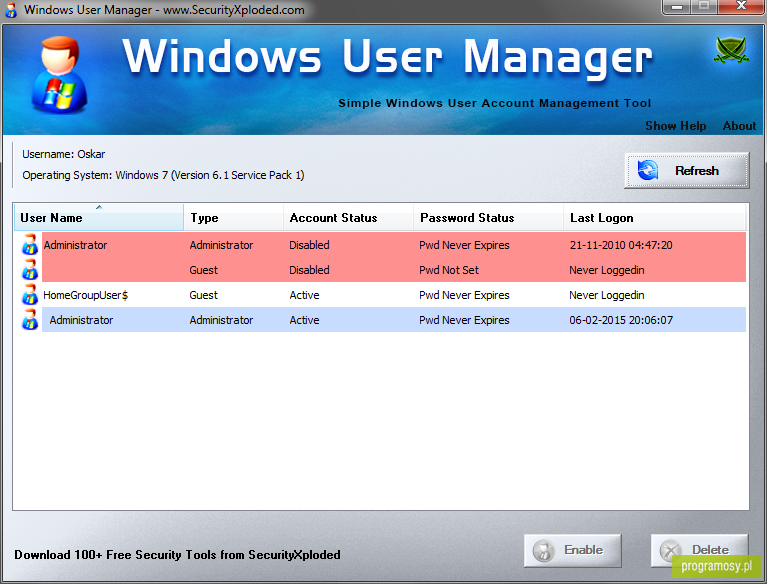
Task: Click user icon of HomeGroupUser$ row
Action: tap(30, 294)
